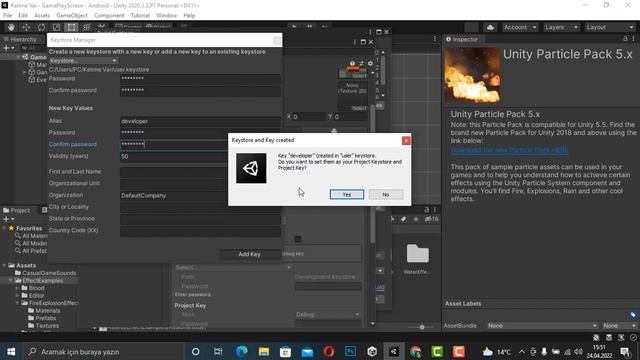Screen dimensions: 640x360
Task: Click the WaterEffe... folder thumbnail
Action: click(x=418, y=254)
